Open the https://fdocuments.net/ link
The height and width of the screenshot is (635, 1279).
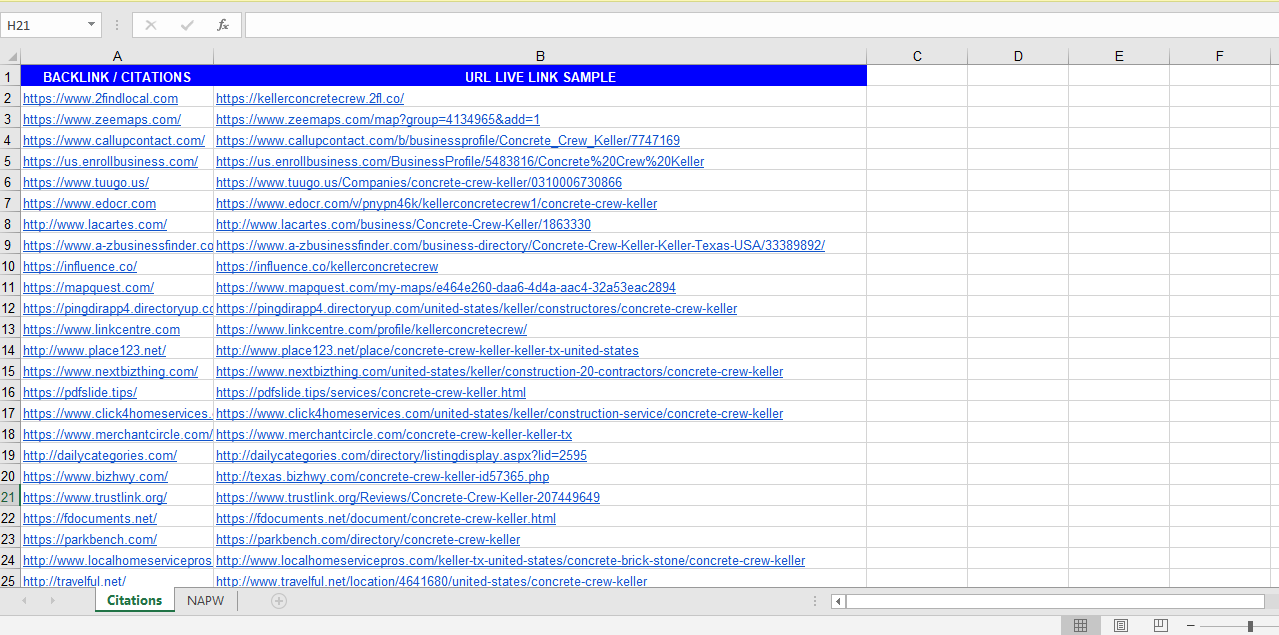coord(90,518)
